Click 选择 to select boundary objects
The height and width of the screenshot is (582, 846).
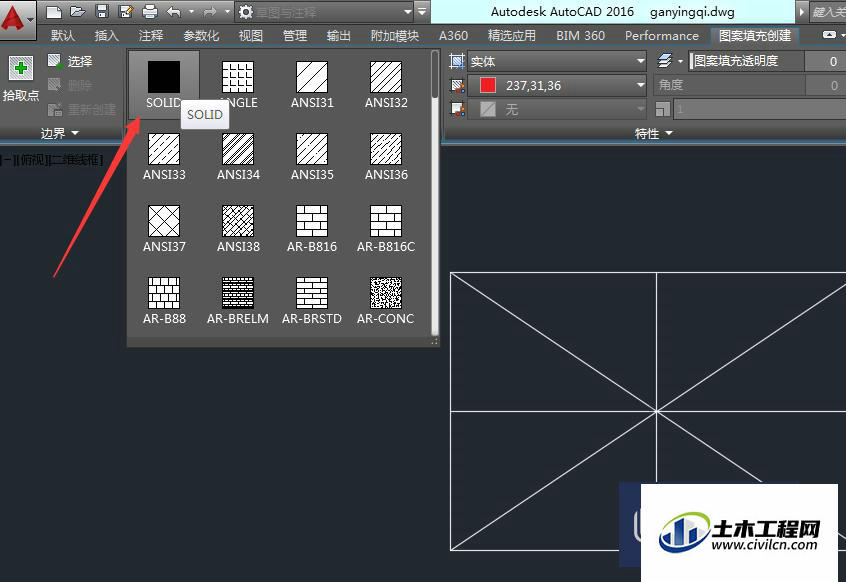coord(70,61)
